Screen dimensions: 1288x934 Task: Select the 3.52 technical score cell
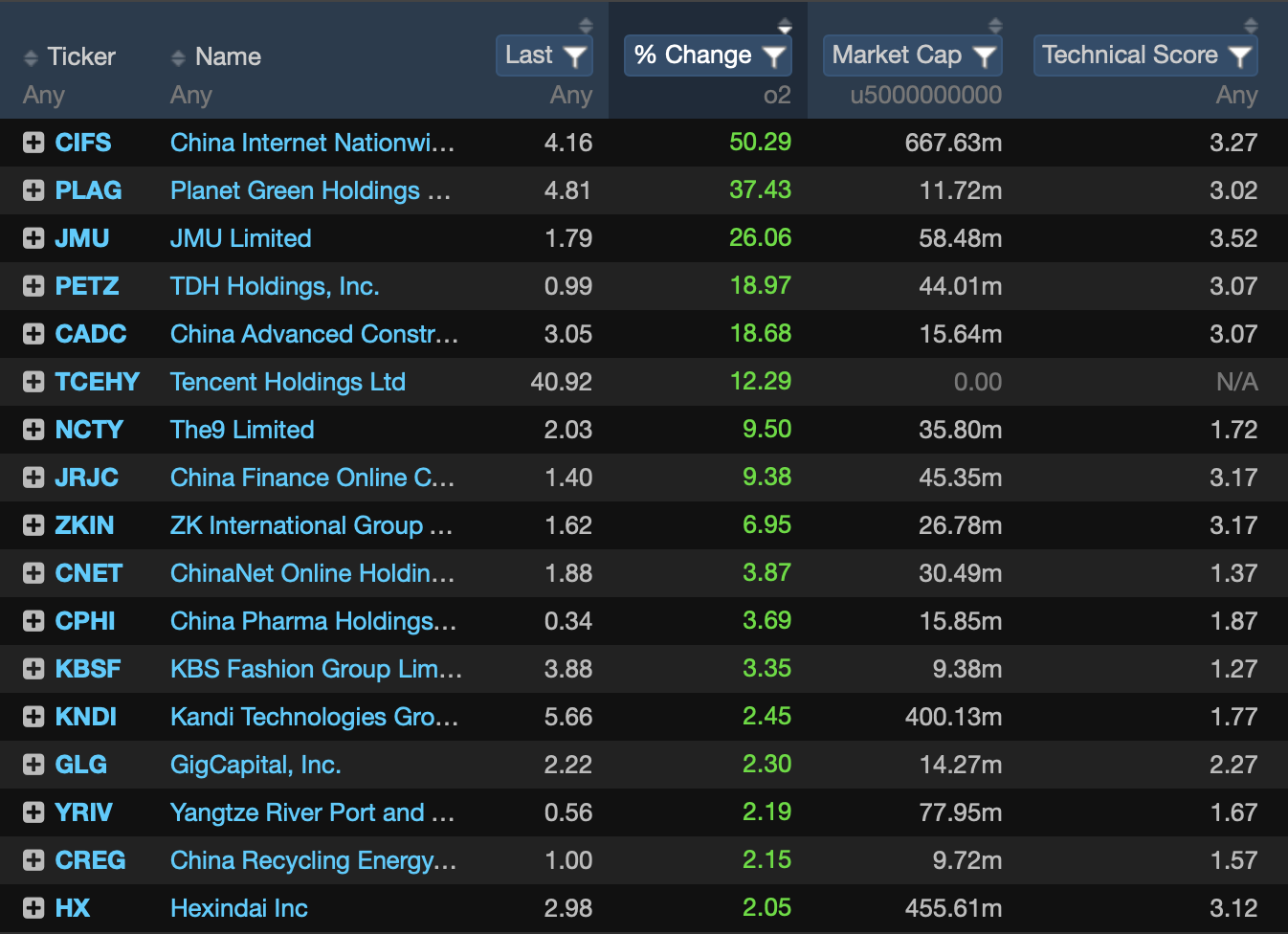tap(1233, 238)
